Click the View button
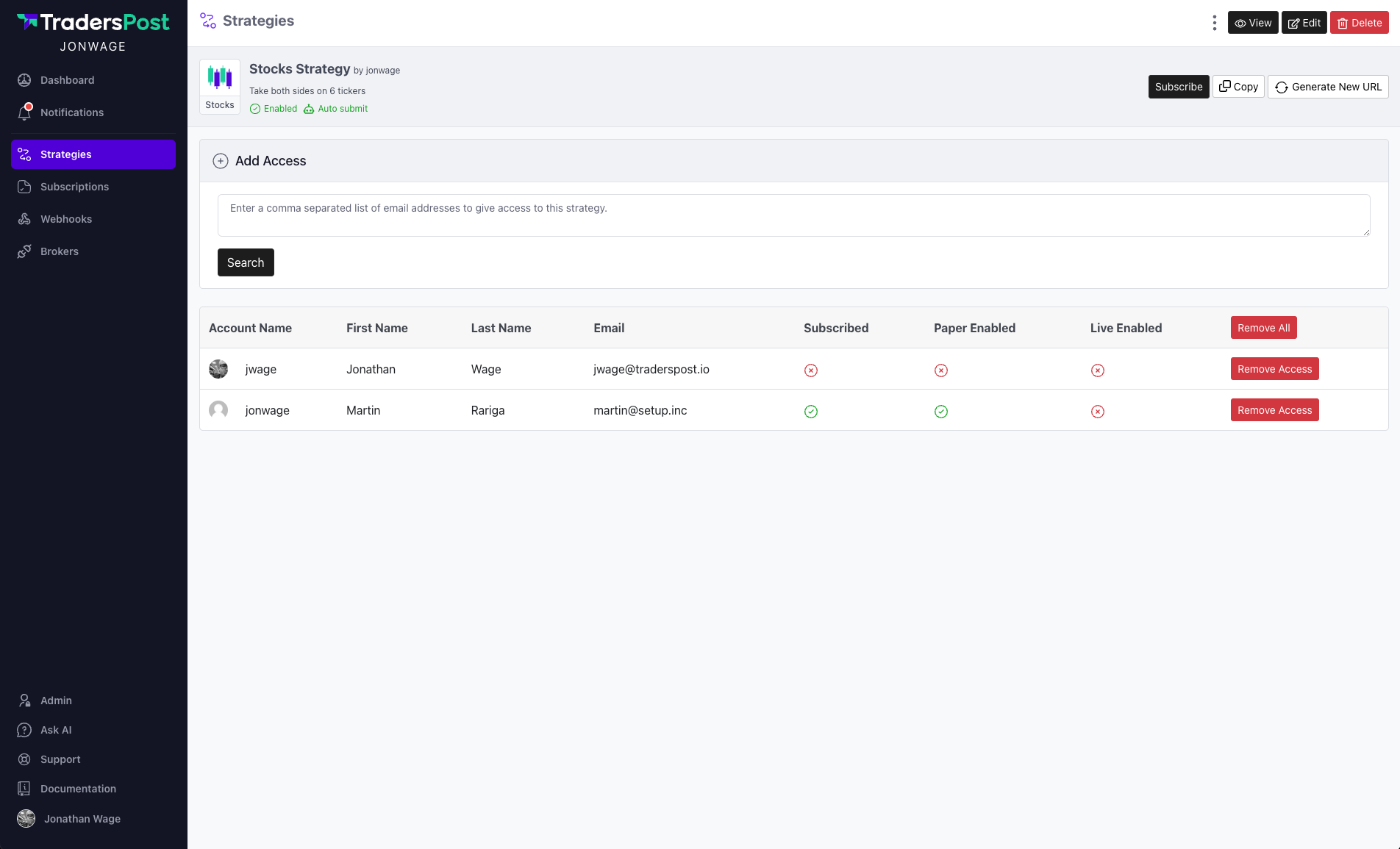1400x849 pixels. click(1253, 23)
